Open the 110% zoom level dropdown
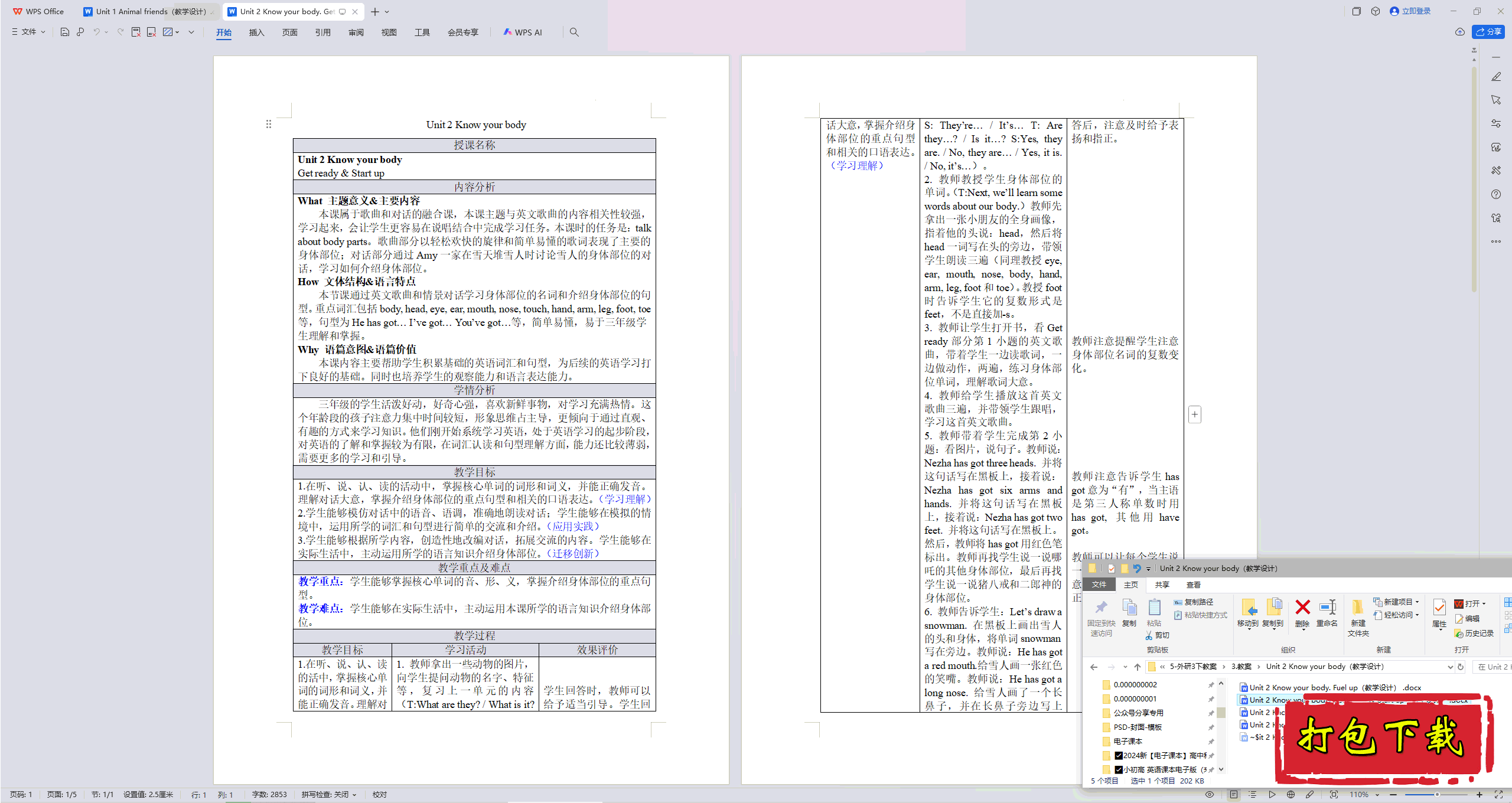This screenshot has width=1512, height=803. tap(1364, 795)
